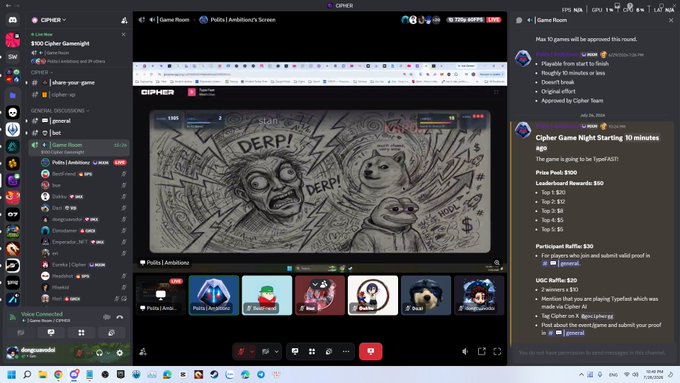This screenshot has width=680, height=383.
Task: Show hidden system tray icons
Action: (581, 374)
